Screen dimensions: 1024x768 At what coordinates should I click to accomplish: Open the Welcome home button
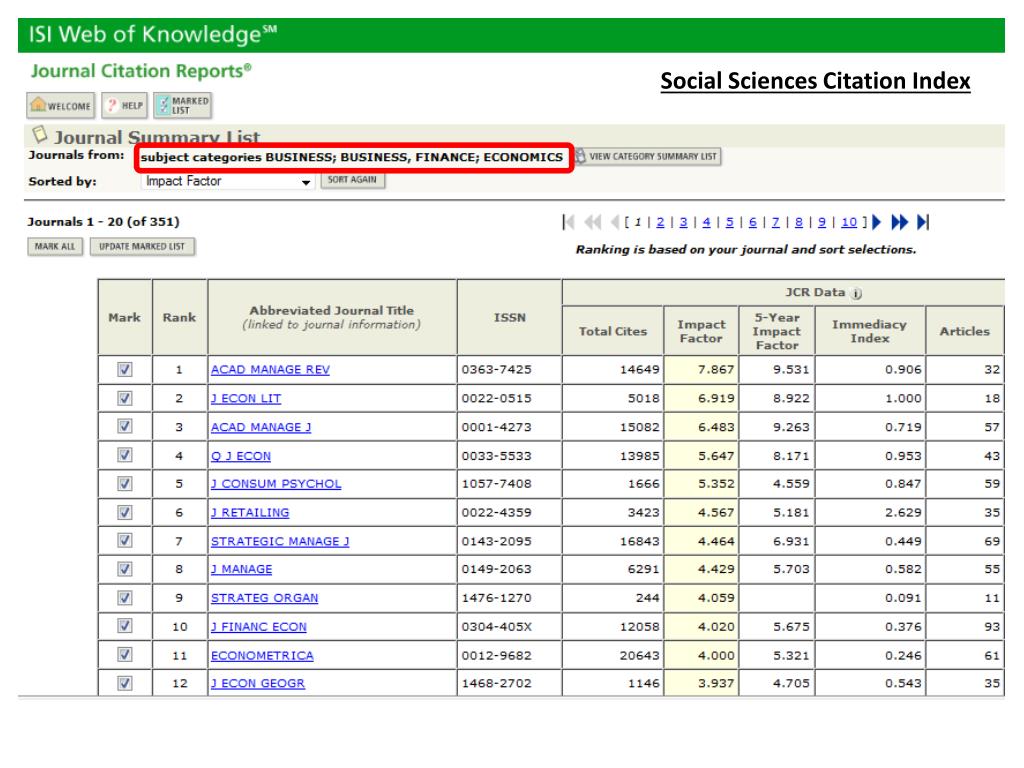[x=61, y=105]
